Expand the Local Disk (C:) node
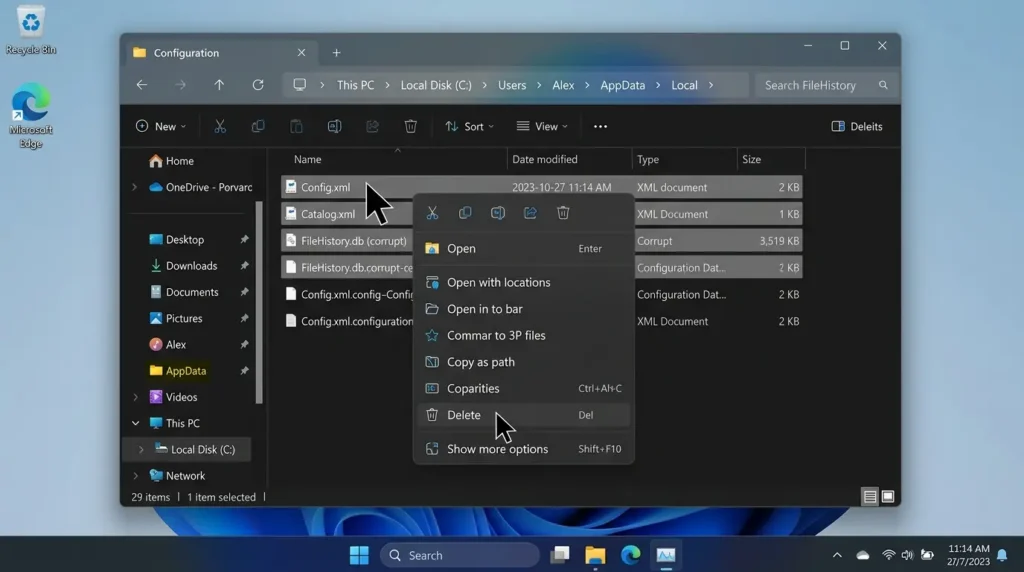 pyautogui.click(x=140, y=449)
